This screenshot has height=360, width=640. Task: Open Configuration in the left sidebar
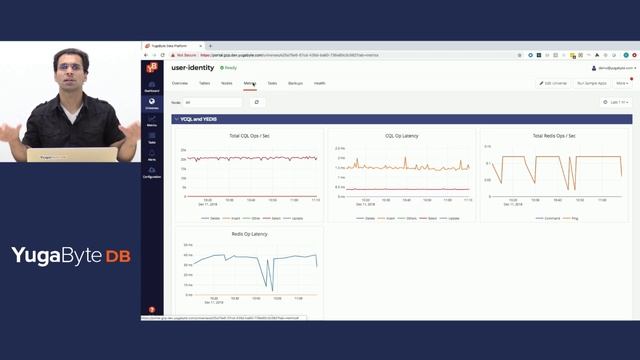152,173
